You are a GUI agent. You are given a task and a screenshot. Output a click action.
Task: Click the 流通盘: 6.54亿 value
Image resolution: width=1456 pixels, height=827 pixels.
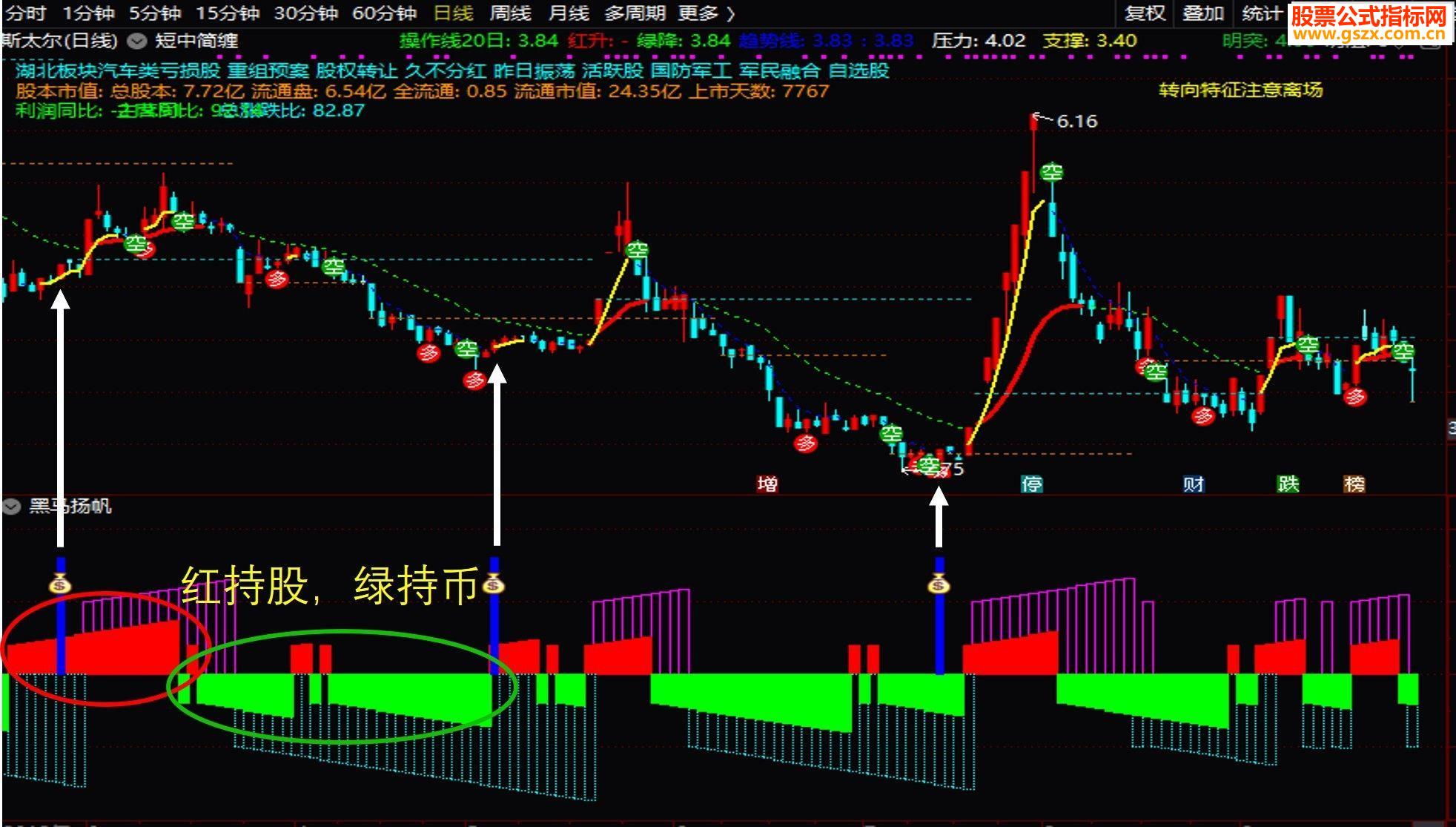pos(319,91)
